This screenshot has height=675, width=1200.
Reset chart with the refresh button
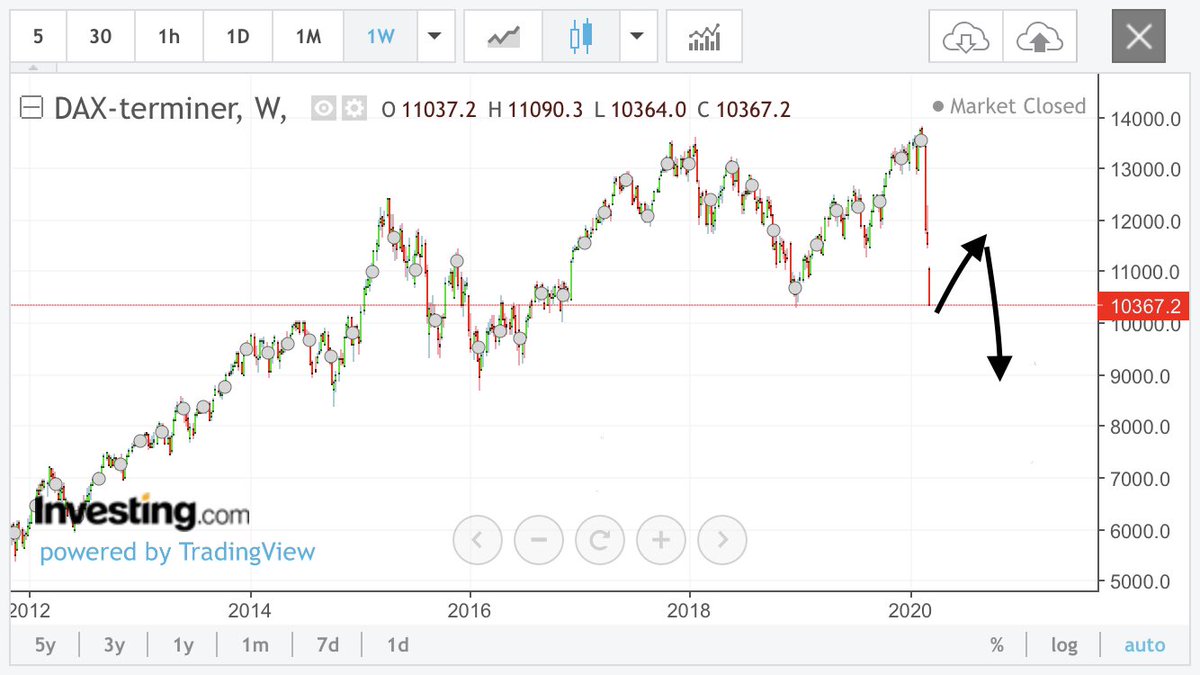tap(600, 541)
